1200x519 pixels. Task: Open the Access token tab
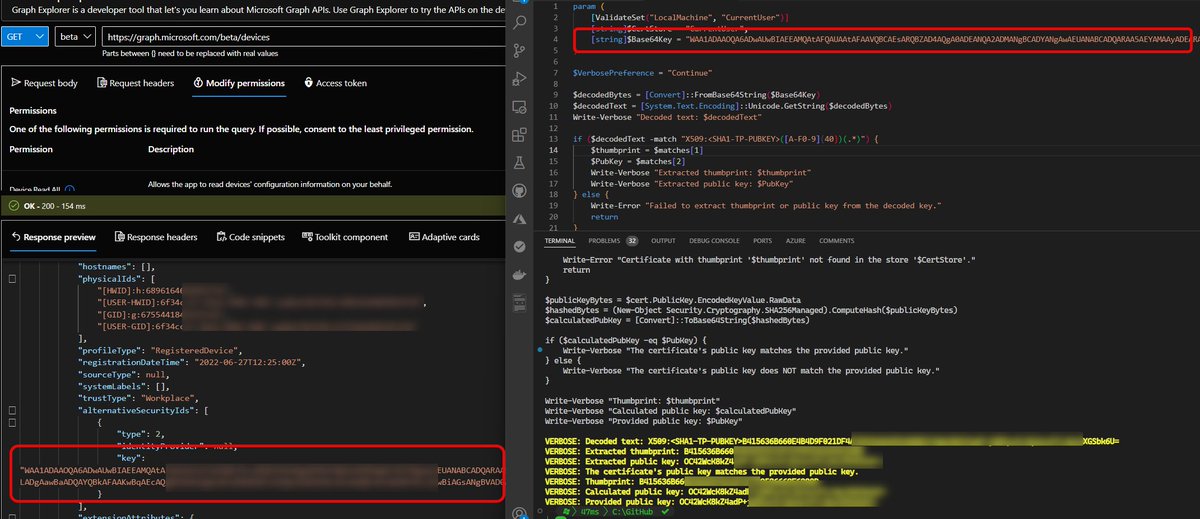pos(336,83)
